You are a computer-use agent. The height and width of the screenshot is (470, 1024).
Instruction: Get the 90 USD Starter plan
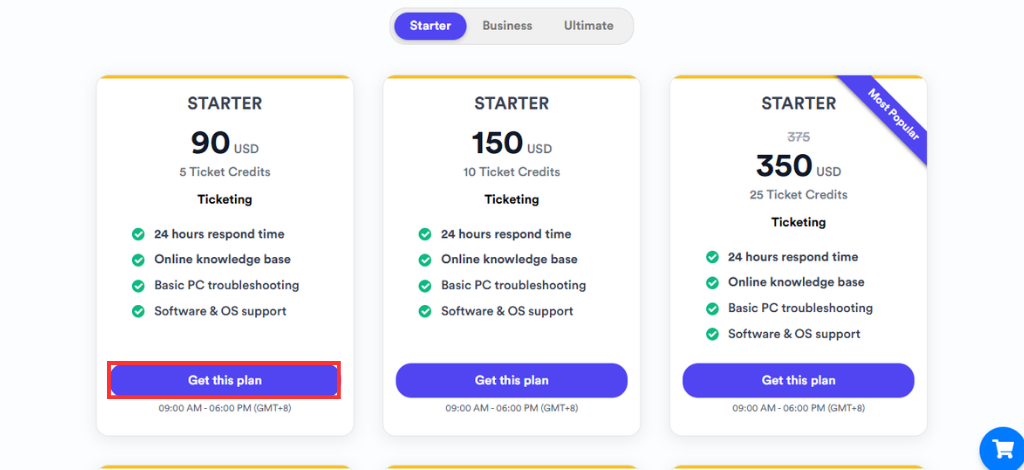225,380
